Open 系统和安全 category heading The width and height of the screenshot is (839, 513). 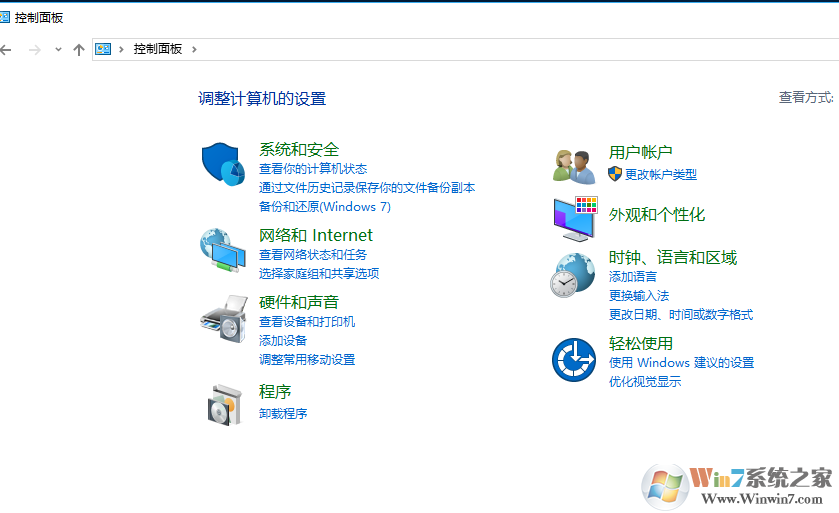pos(299,149)
